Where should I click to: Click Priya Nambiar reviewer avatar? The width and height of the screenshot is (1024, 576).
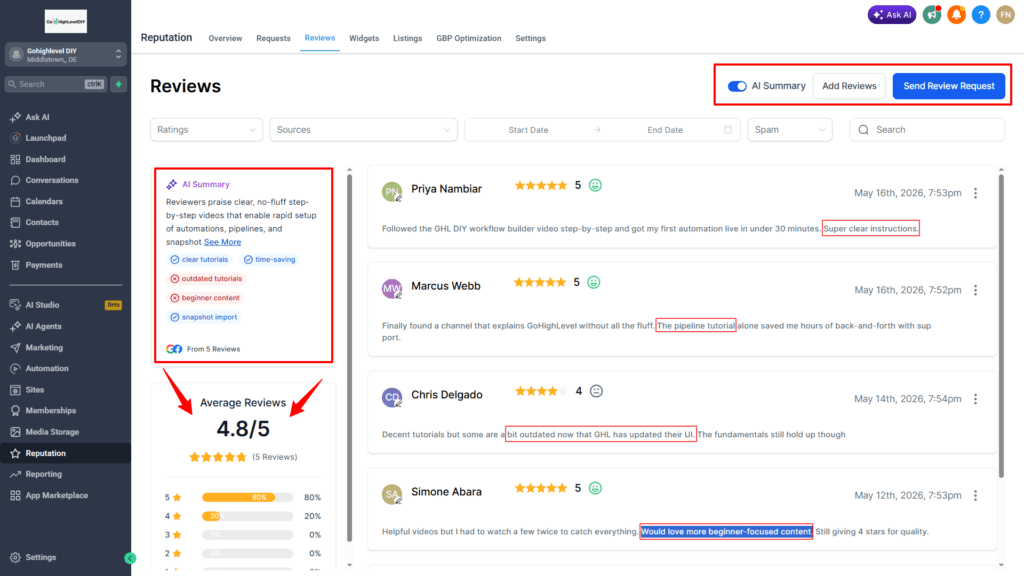tap(392, 192)
